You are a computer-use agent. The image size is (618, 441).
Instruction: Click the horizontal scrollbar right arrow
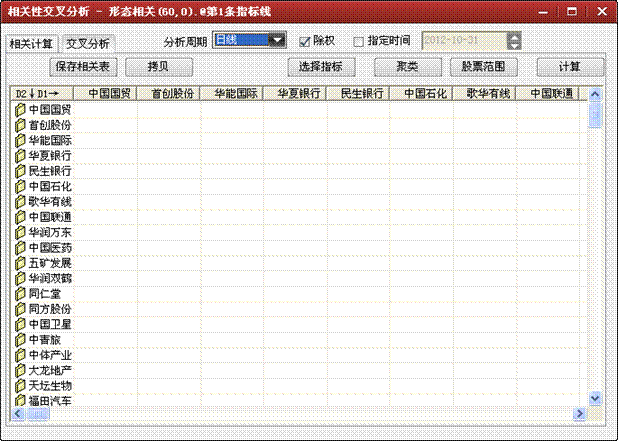[x=580, y=413]
